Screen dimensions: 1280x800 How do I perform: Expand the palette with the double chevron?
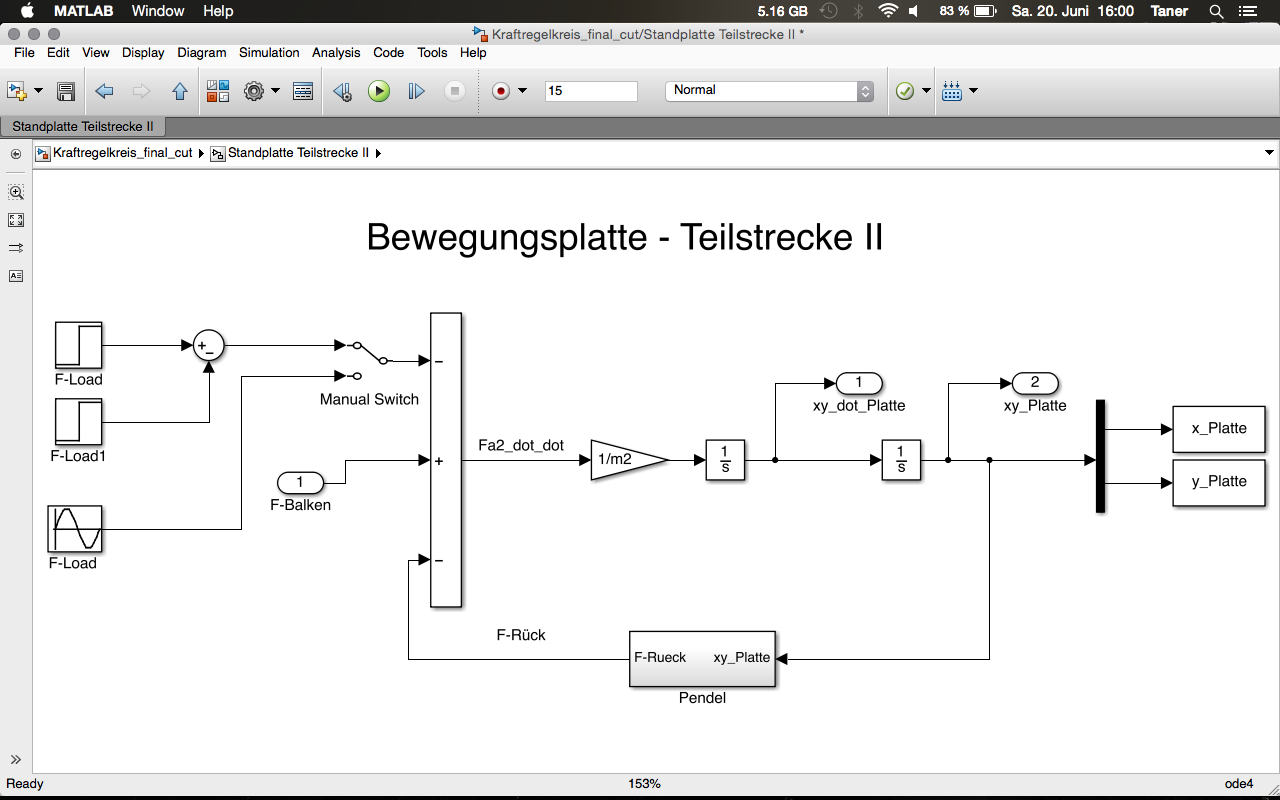pyautogui.click(x=16, y=760)
